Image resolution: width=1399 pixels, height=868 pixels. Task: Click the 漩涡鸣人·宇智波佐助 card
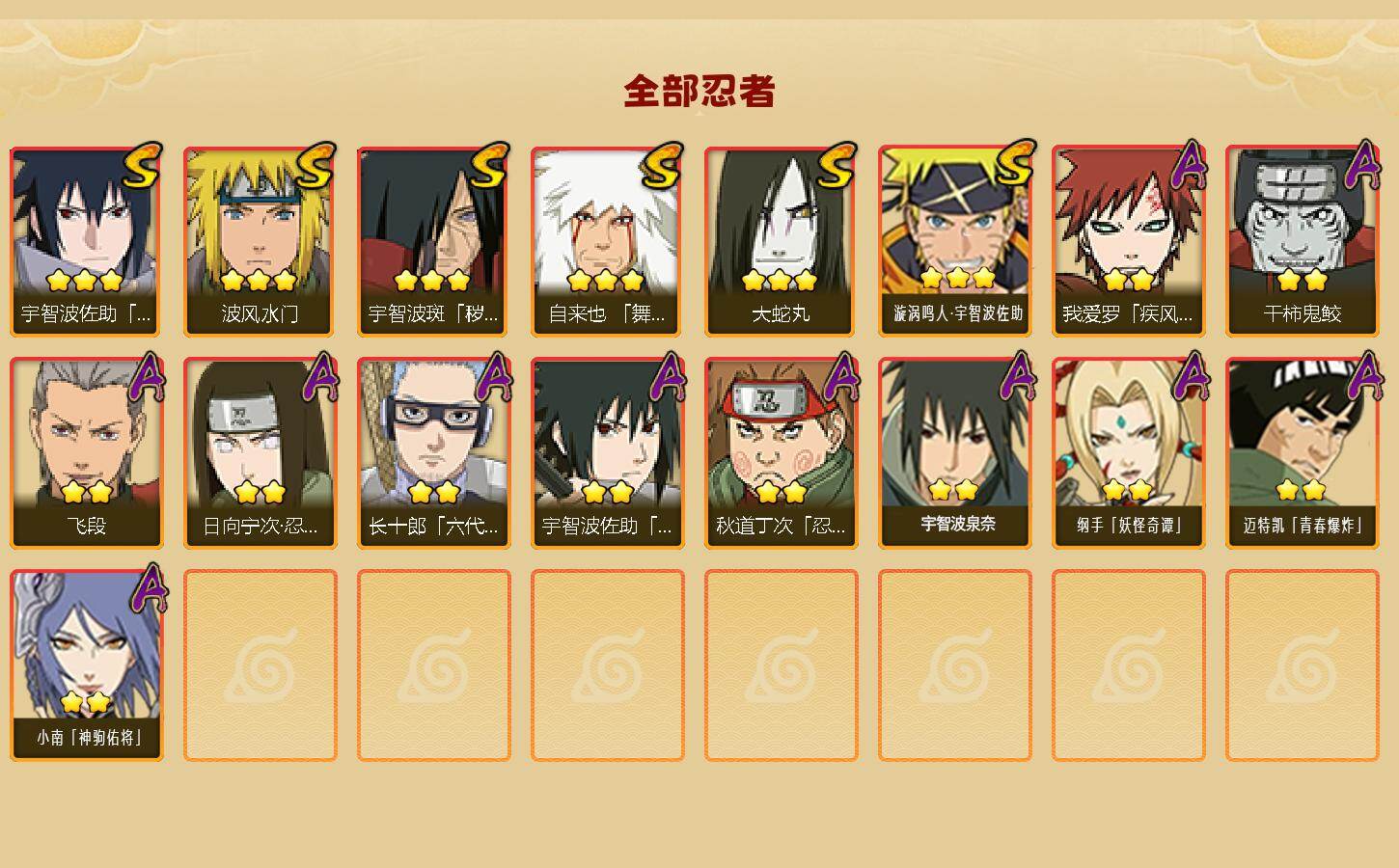click(954, 242)
